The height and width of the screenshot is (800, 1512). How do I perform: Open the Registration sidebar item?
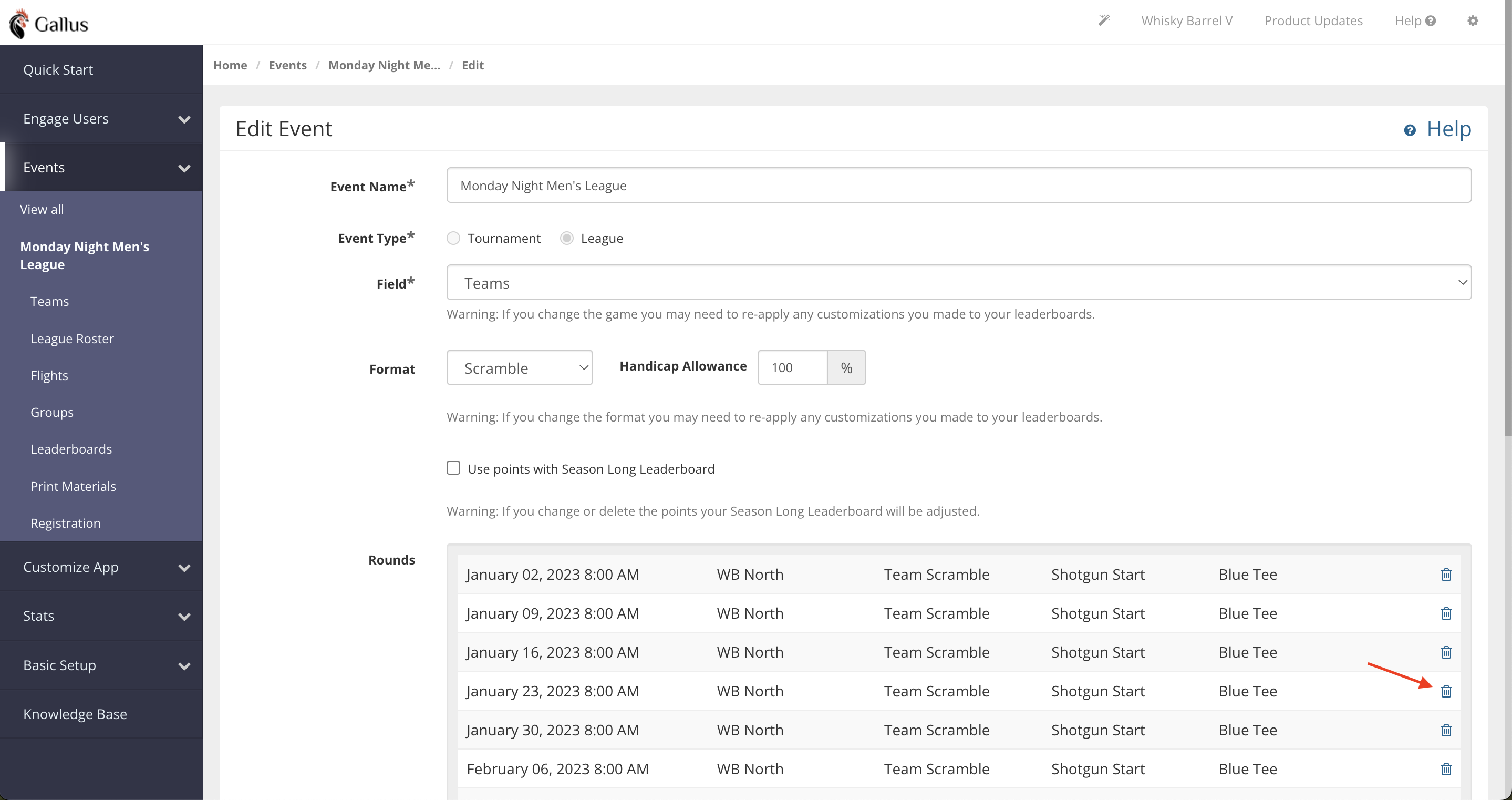tap(65, 523)
